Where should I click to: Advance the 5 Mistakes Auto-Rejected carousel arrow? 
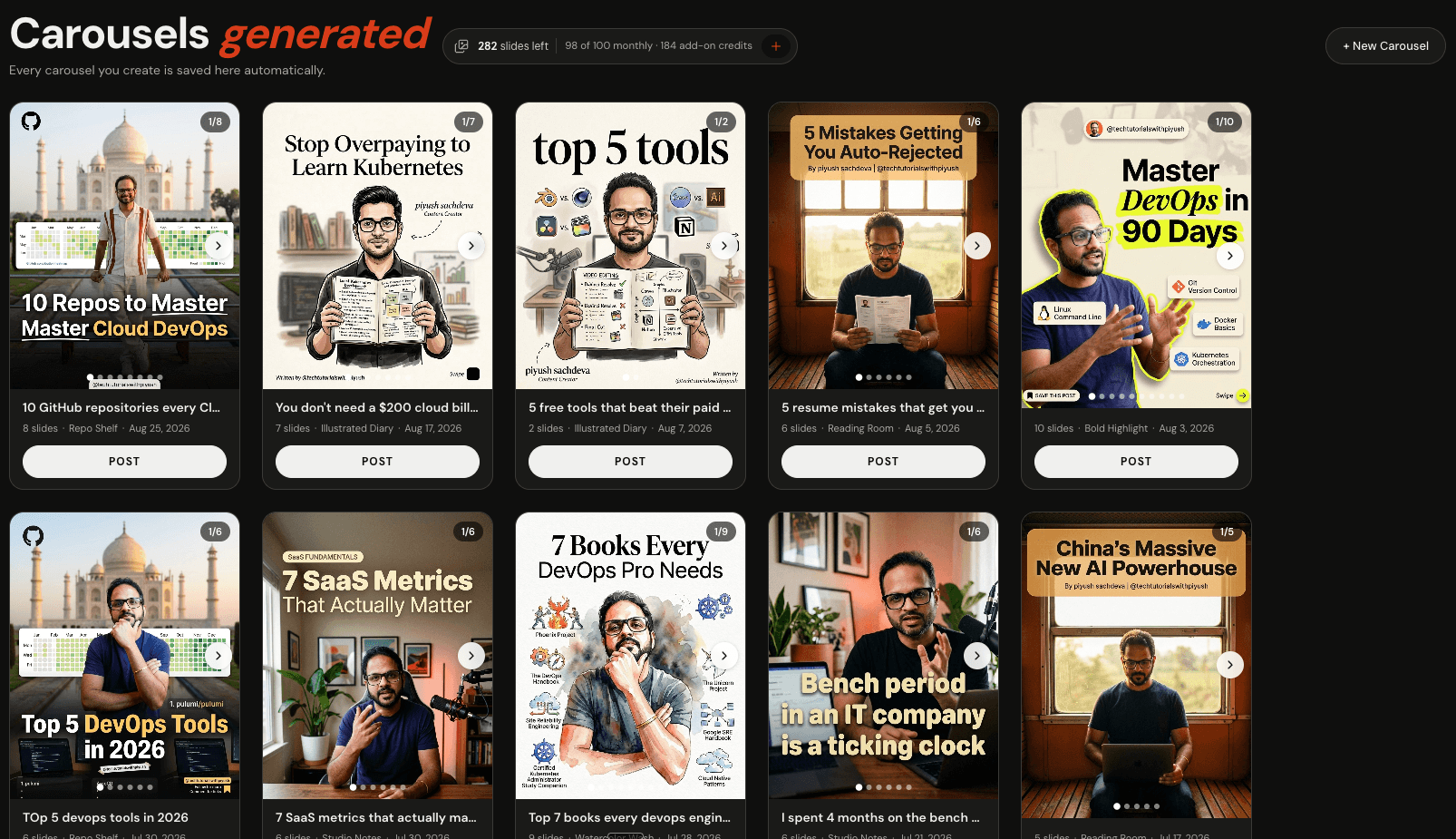pyautogui.click(x=976, y=246)
